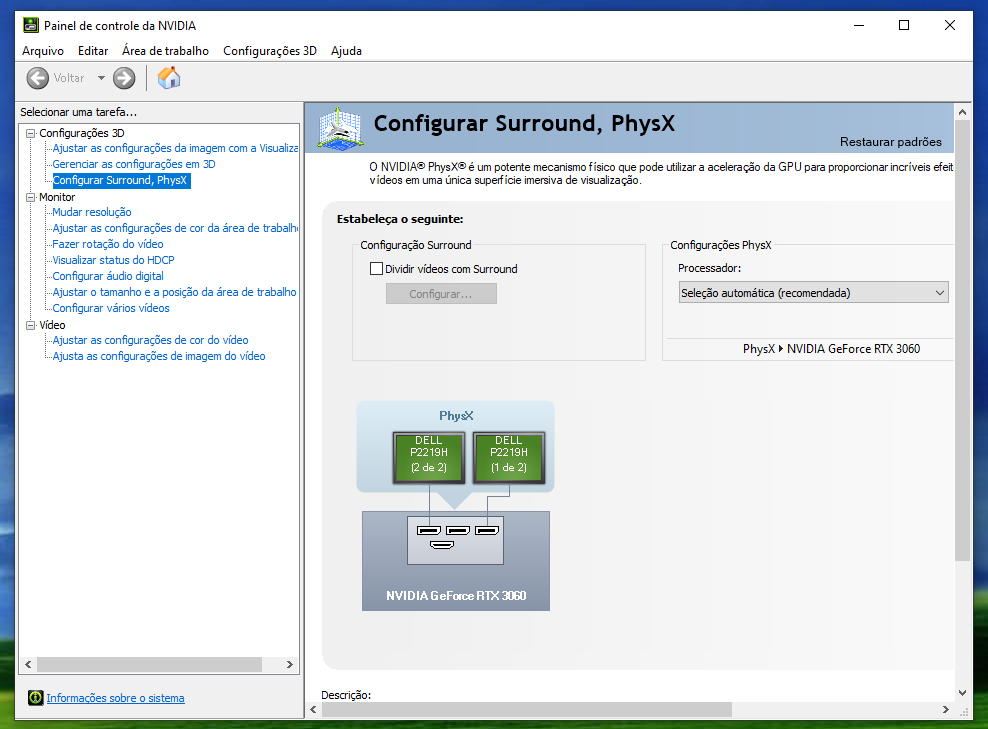988x729 pixels.
Task: Open Ajustar o tamanho e a posição da área de trabalho
Action: tap(175, 292)
